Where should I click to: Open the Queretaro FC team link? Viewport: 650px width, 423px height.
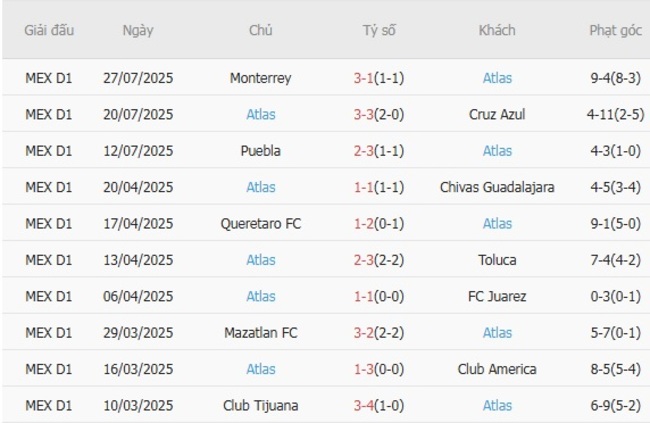(260, 224)
